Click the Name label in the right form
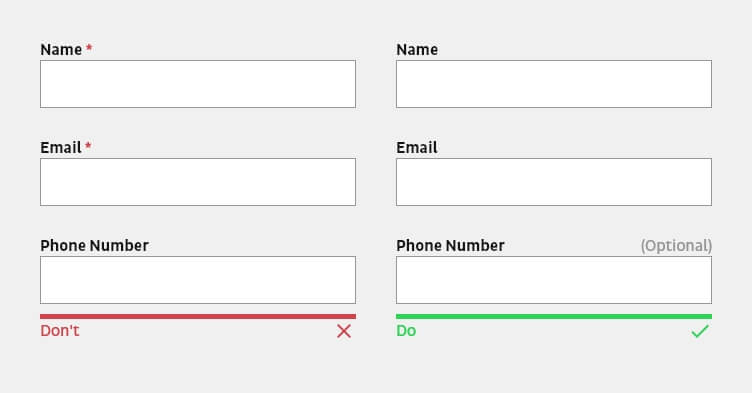Image resolution: width=752 pixels, height=393 pixels. coord(417,49)
